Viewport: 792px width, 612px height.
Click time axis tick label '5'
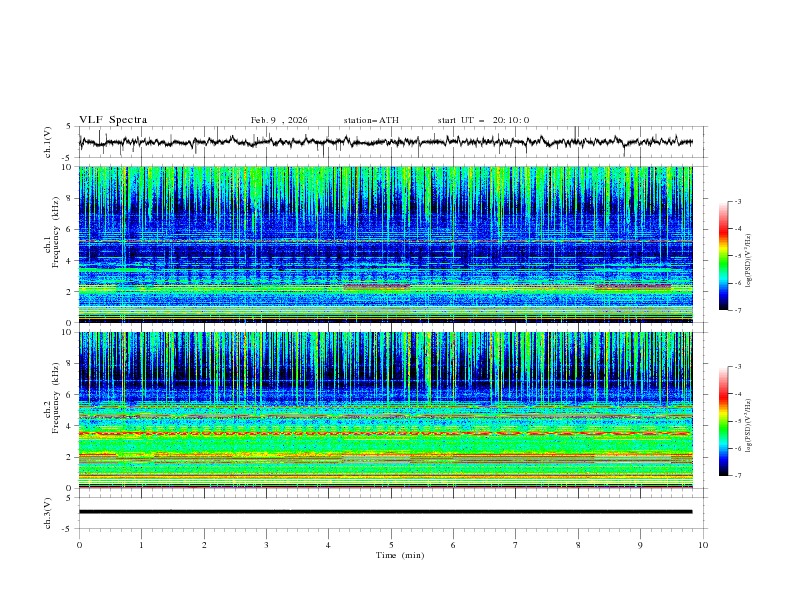(391, 545)
